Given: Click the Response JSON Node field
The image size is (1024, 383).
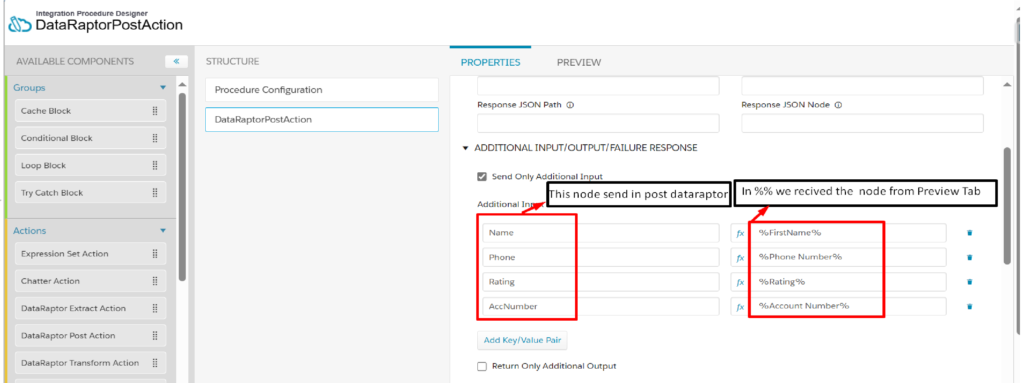Looking at the screenshot, I should 862,123.
